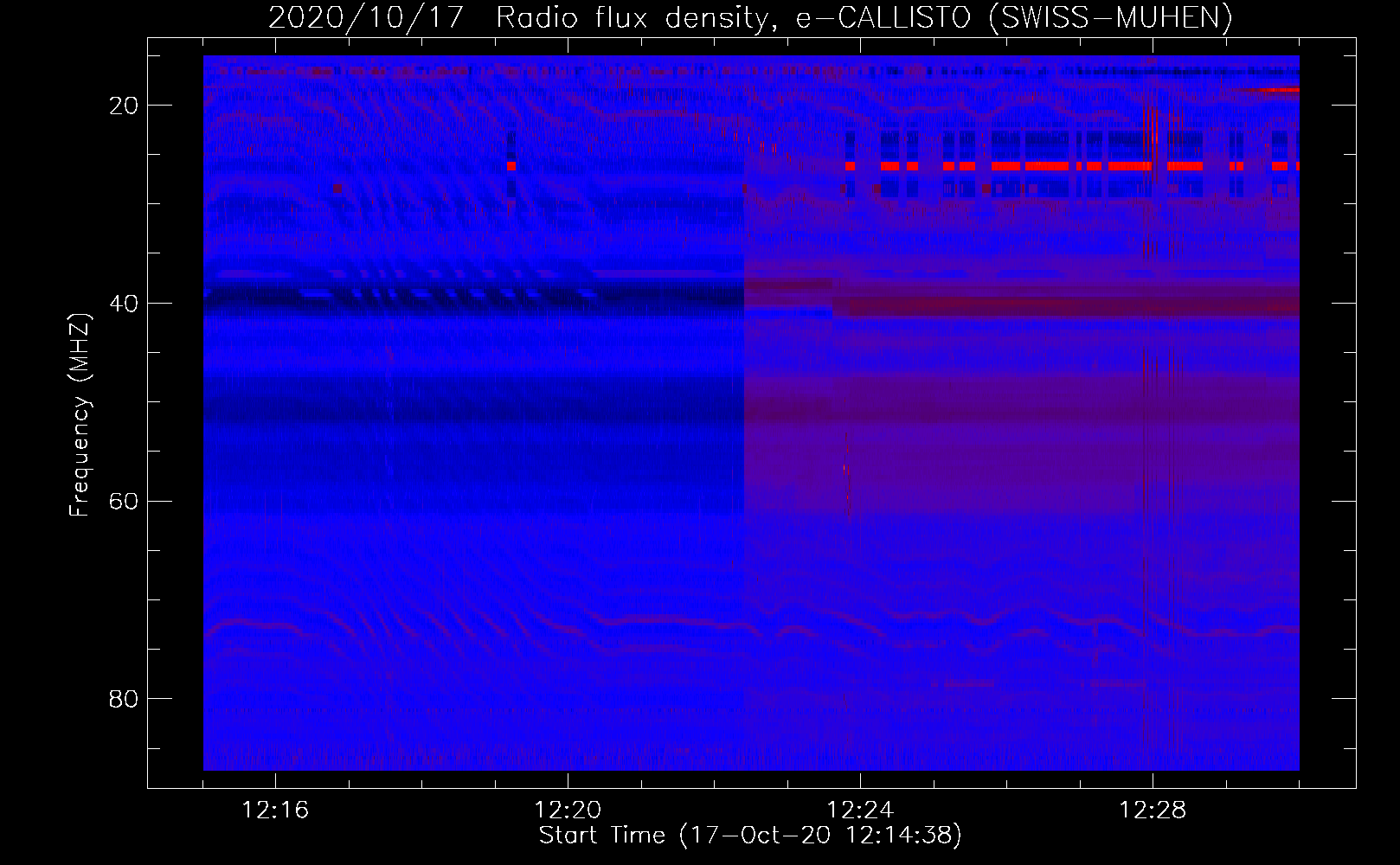Click the 'Start Time (17-Oct-20 12:14:38)' axis label
Image resolution: width=1400 pixels, height=865 pixels.
(750, 836)
